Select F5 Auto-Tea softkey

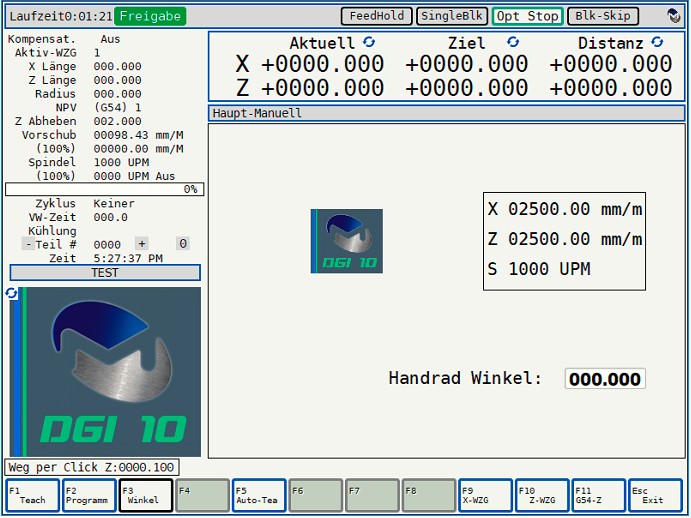pos(259,496)
